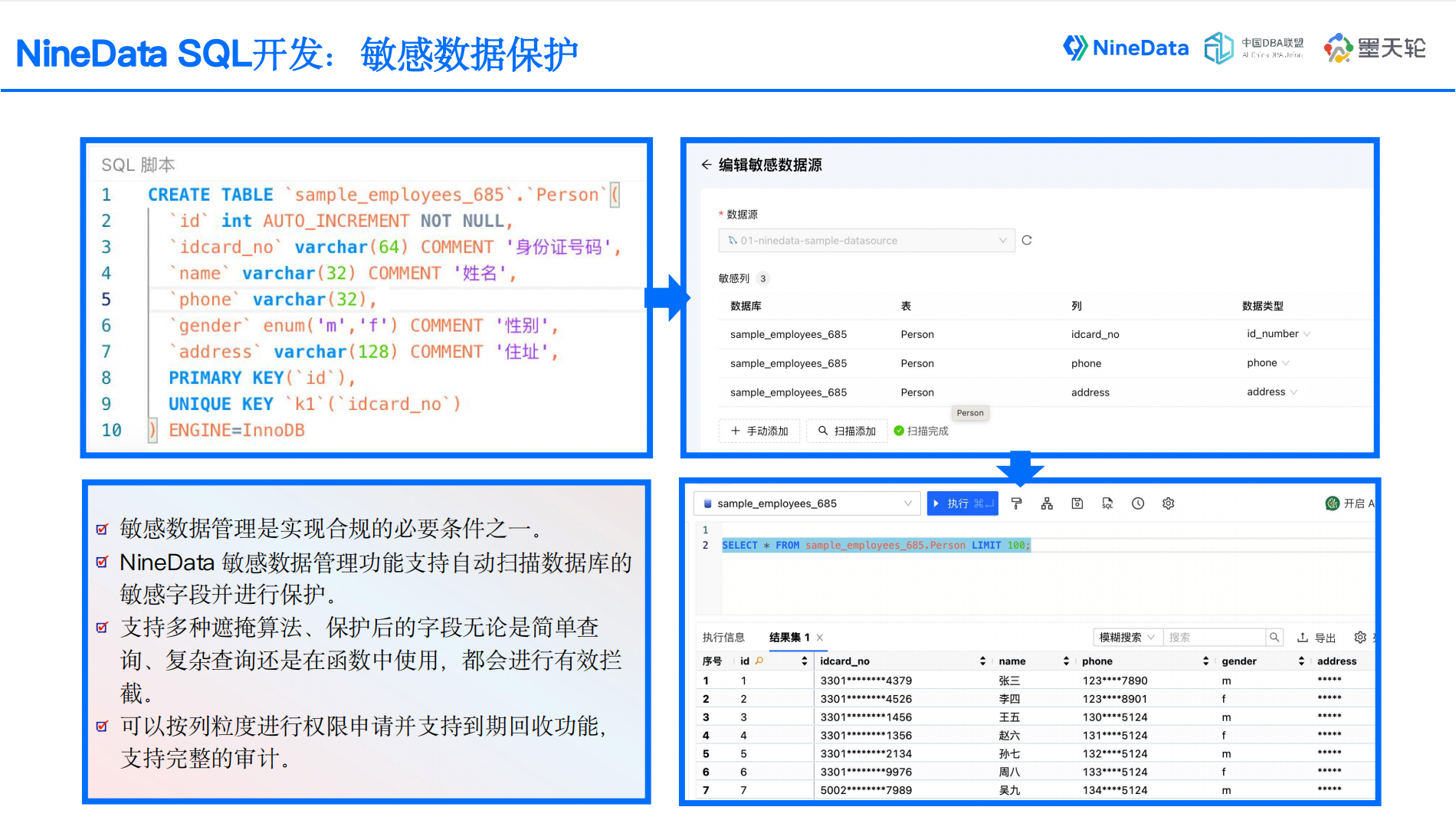
Task: Click the idcard_no cell 5002********7989
Action: 866,790
